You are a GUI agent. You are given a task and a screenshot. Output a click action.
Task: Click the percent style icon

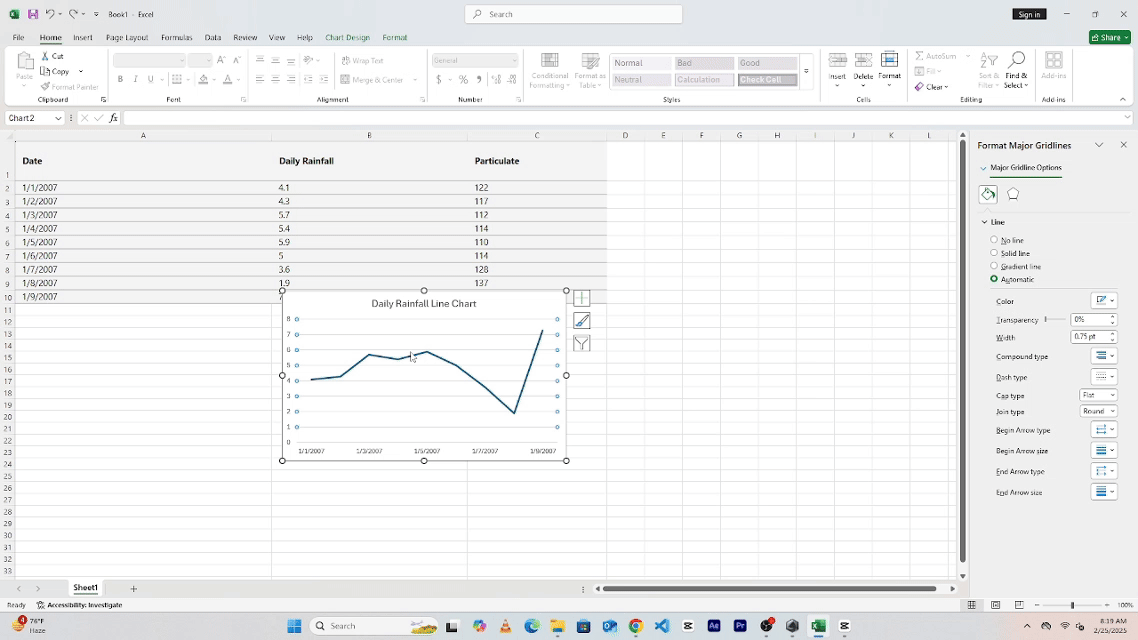[463, 80]
